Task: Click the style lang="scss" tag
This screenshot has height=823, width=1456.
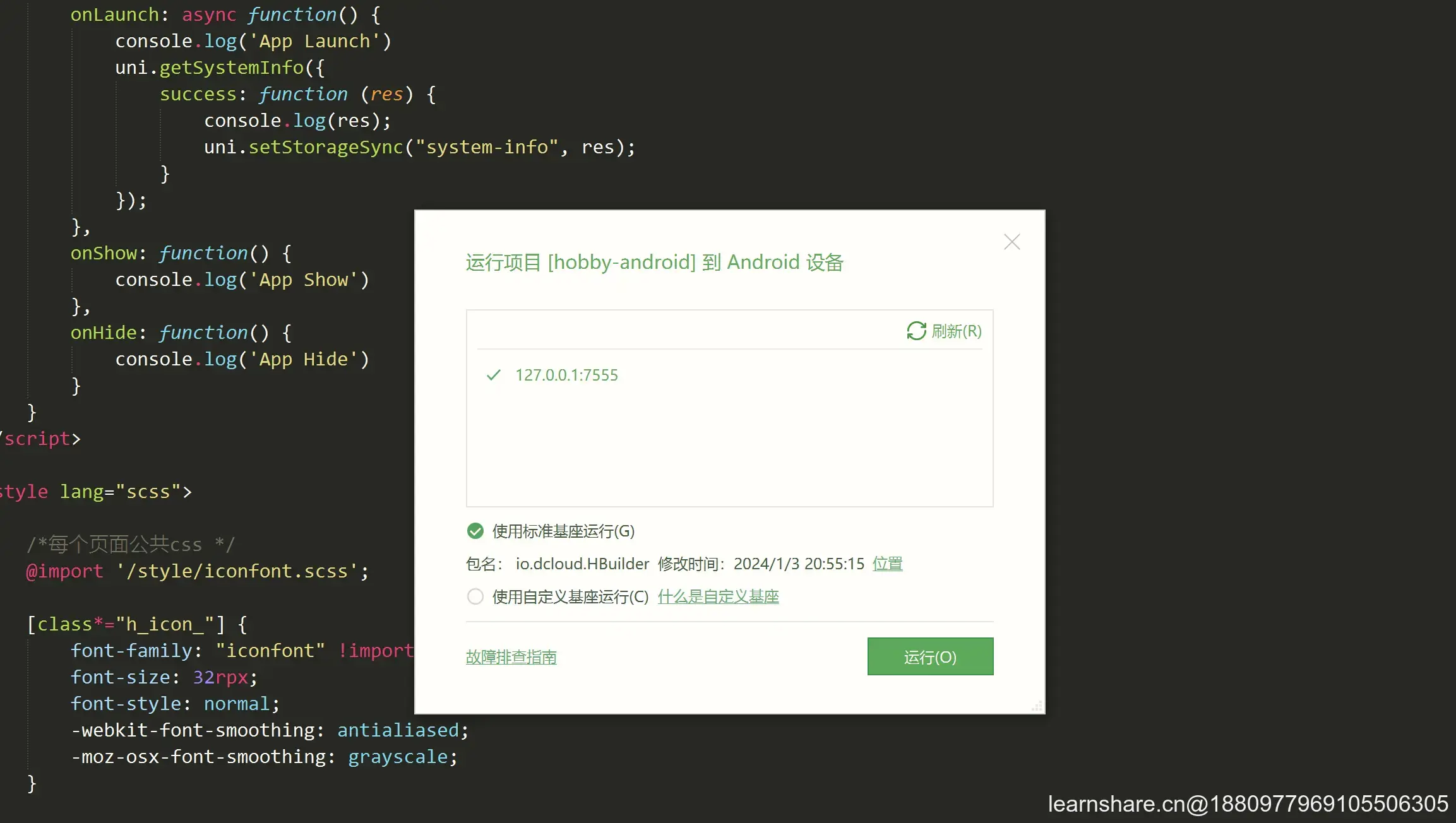Action: click(95, 492)
